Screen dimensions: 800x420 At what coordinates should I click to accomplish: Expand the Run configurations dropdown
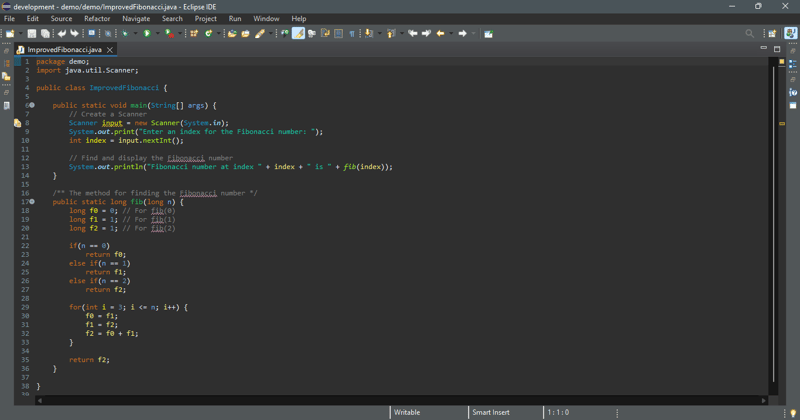pos(158,34)
